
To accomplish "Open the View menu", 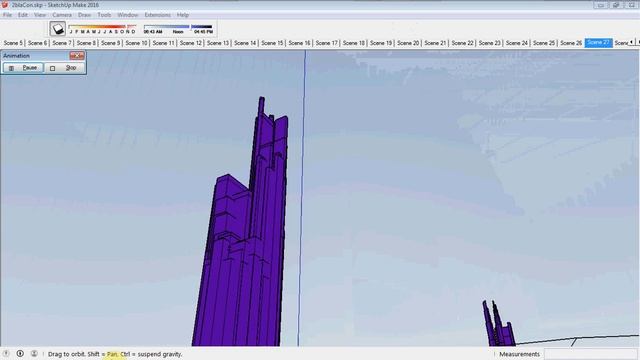I will [40, 15].
